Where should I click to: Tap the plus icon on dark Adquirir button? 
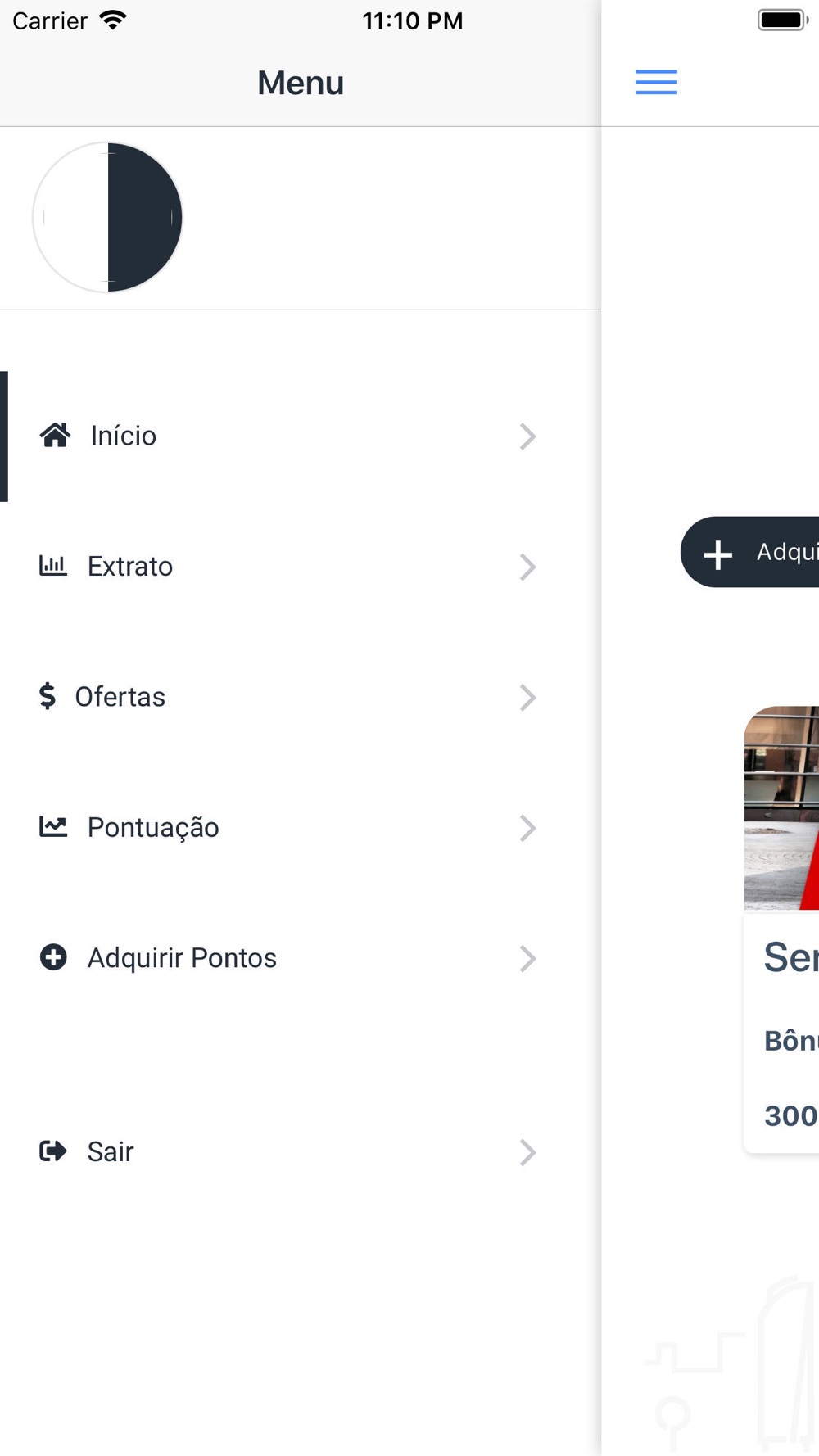click(718, 554)
